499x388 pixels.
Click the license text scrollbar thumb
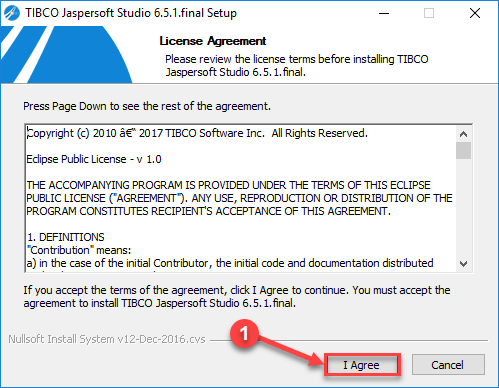click(x=463, y=151)
